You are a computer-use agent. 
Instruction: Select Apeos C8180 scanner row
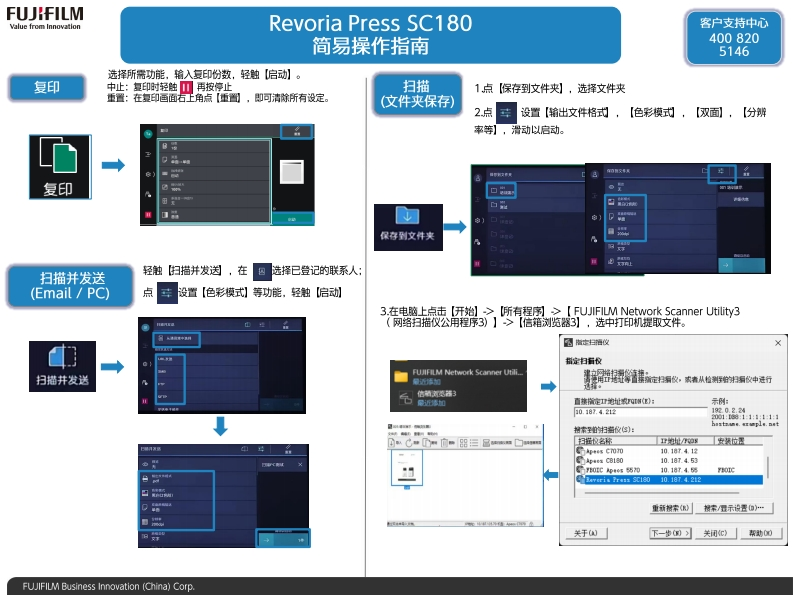click(x=669, y=460)
